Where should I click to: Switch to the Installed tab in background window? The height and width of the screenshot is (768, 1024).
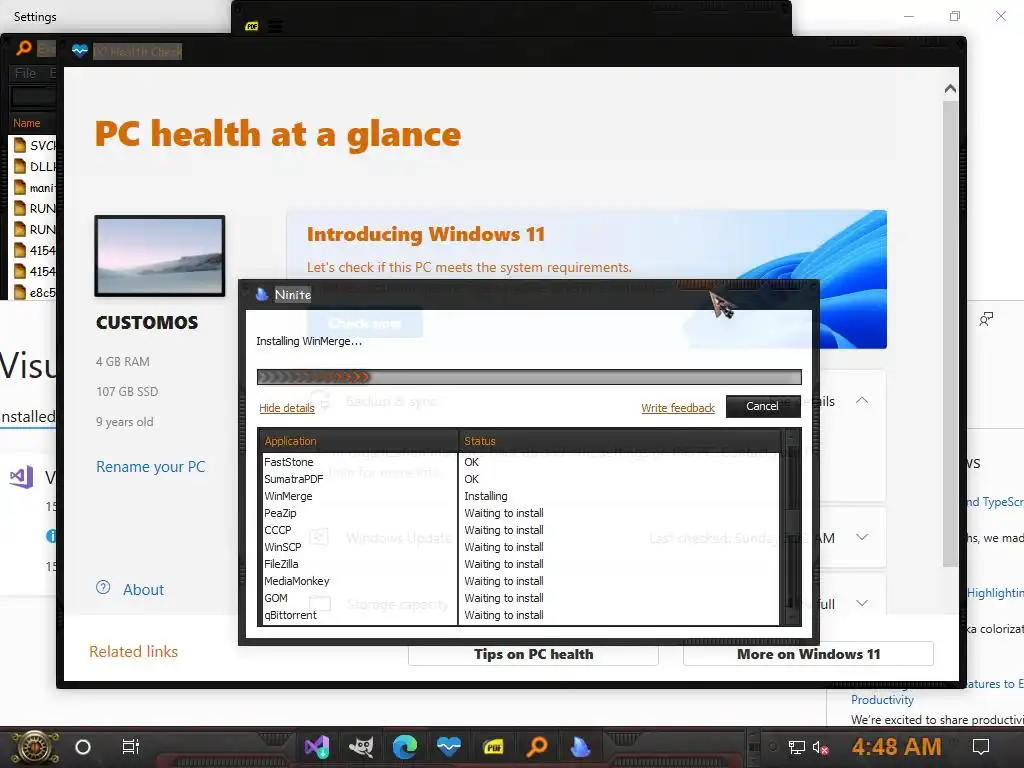pyautogui.click(x=27, y=417)
